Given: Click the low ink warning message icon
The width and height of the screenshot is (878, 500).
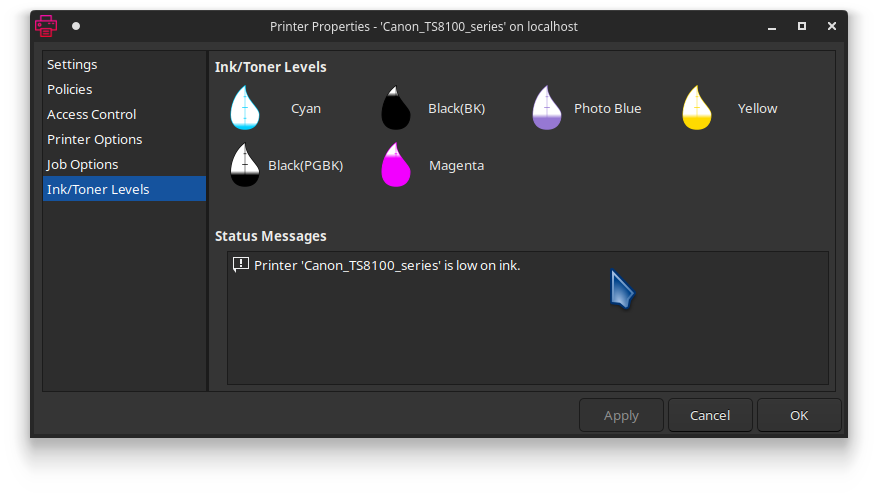Looking at the screenshot, I should pos(241,264).
